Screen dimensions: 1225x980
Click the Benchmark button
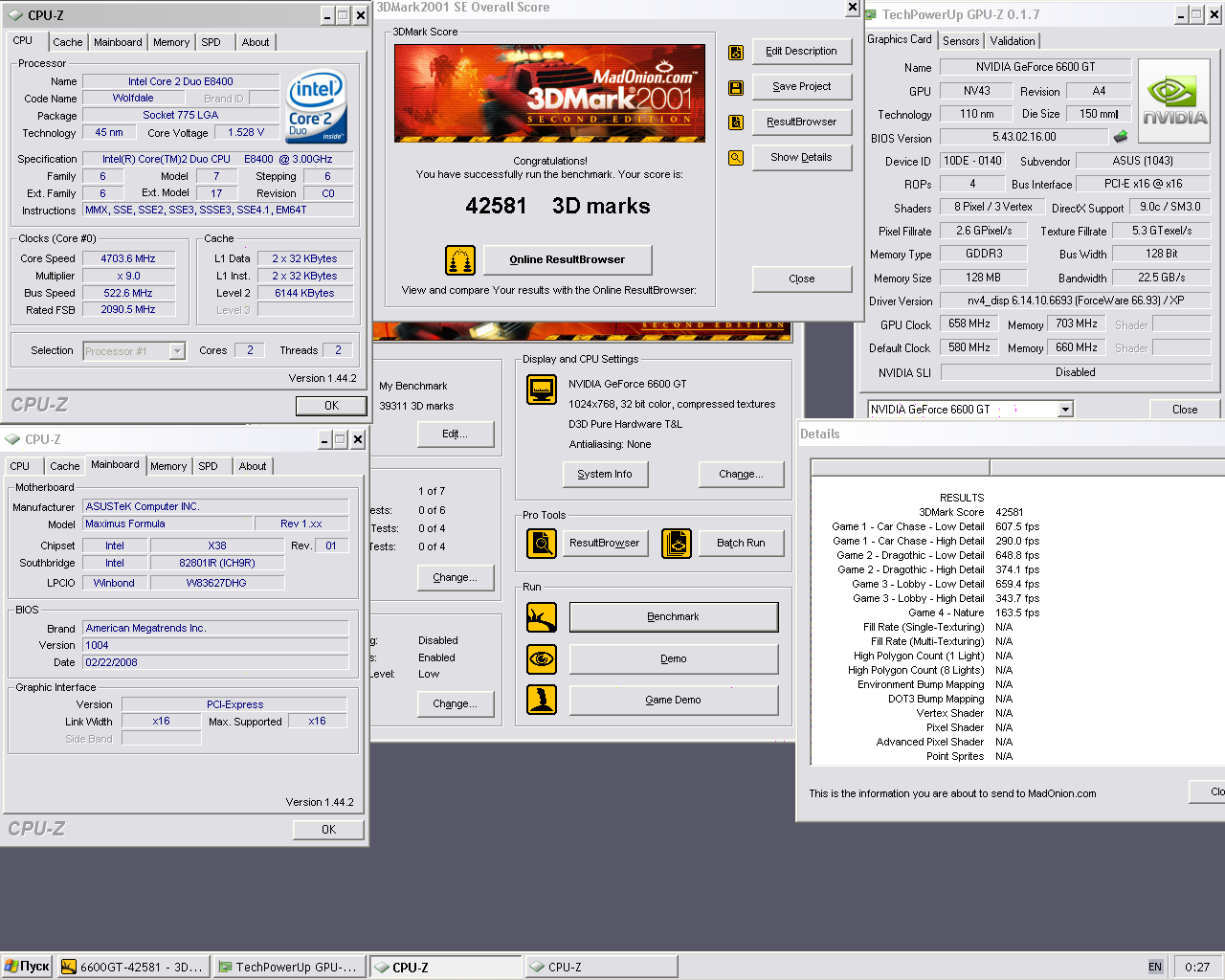tap(674, 617)
